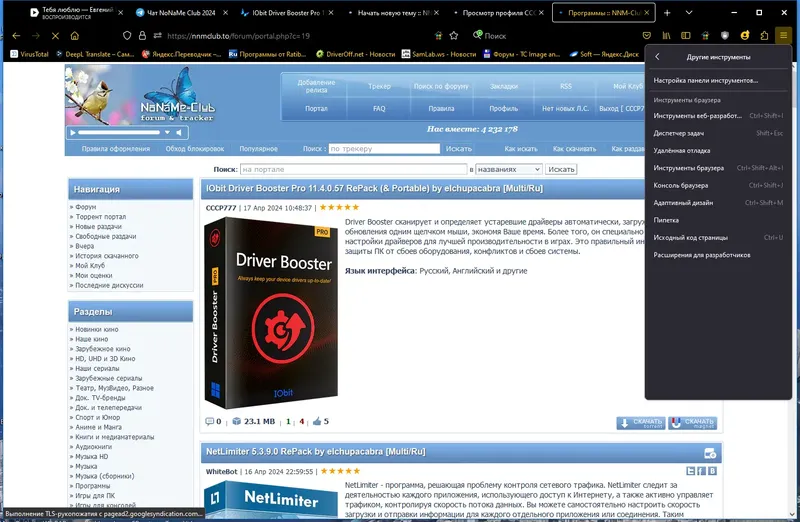This screenshot has width=800, height=522.
Task: Download Driver Booster torrent file button
Action: [641, 423]
